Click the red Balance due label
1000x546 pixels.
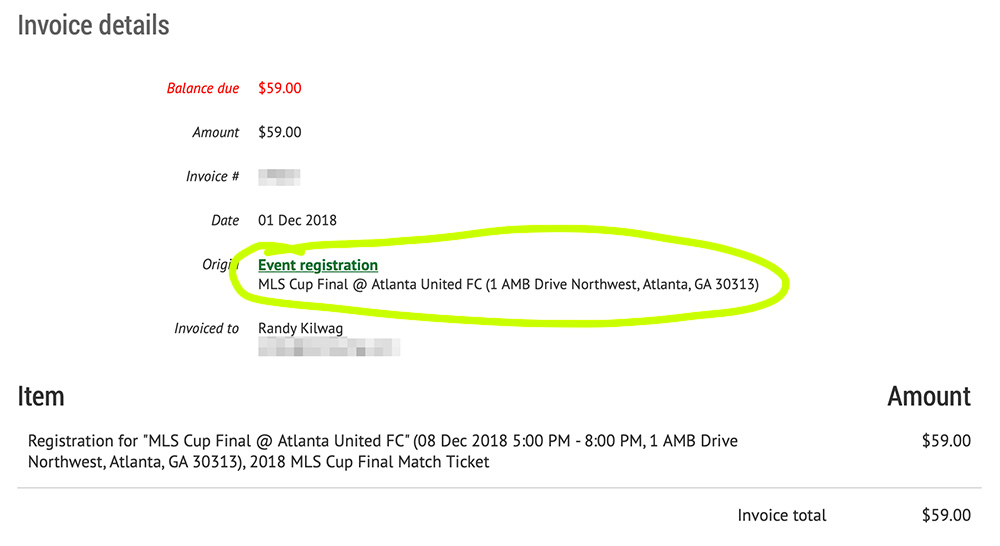(203, 88)
